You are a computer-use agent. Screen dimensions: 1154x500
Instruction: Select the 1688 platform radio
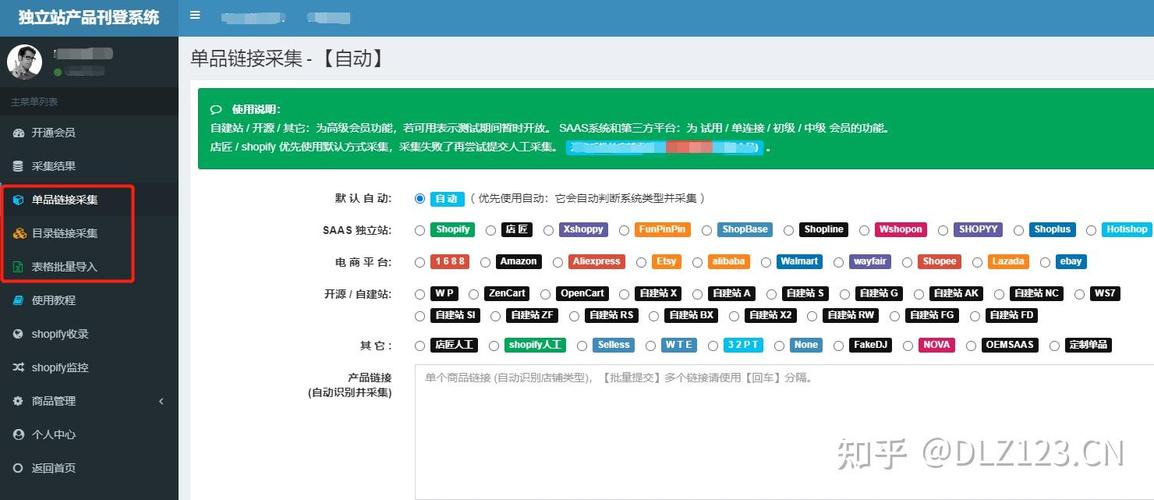(420, 262)
